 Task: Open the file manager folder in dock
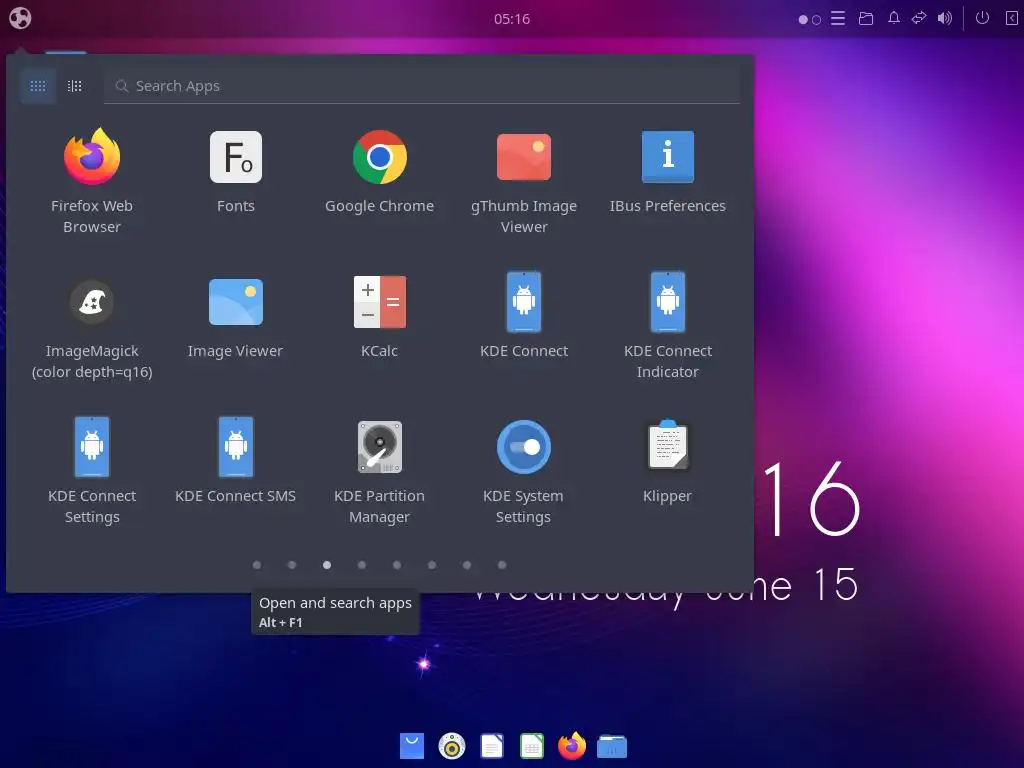coord(612,746)
